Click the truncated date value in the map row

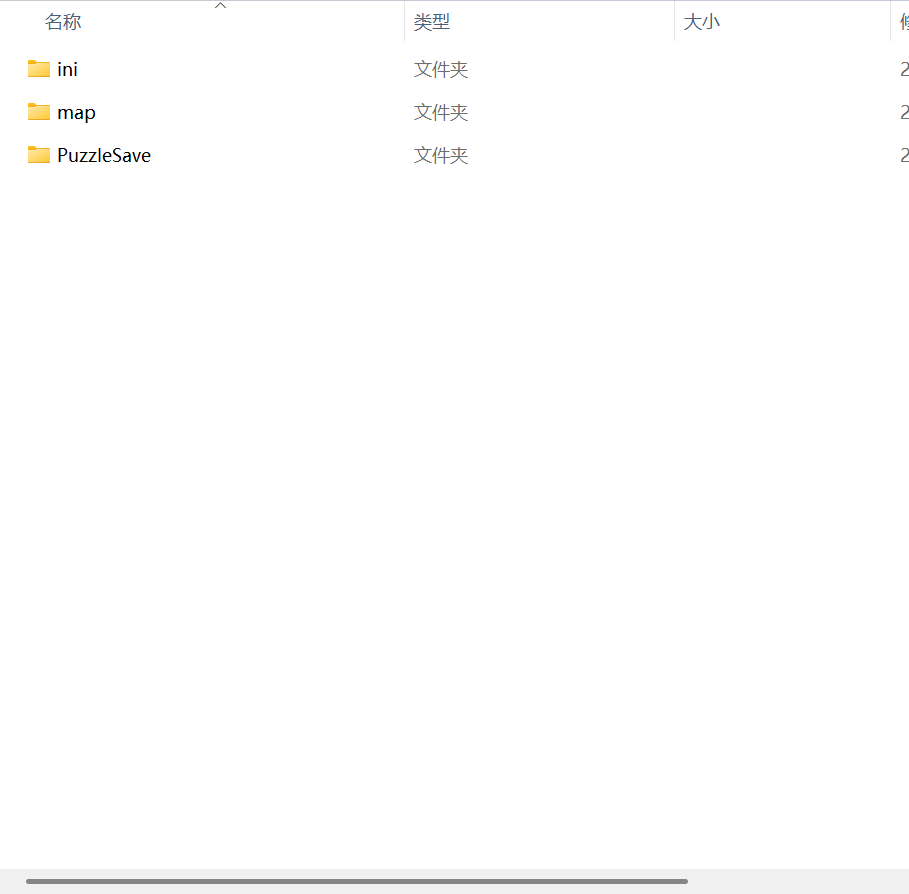[x=903, y=112]
